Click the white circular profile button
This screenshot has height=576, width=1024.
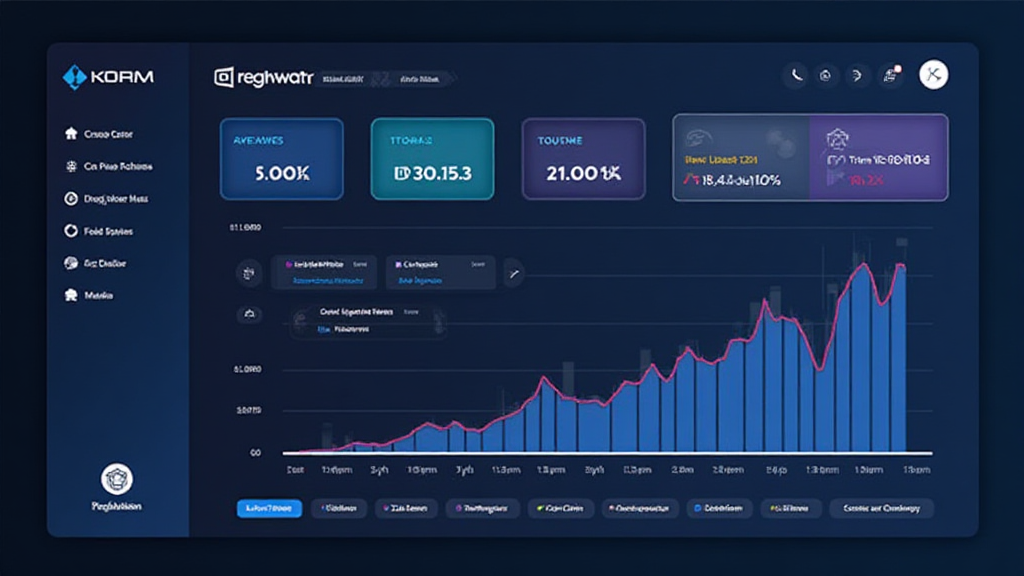(933, 75)
